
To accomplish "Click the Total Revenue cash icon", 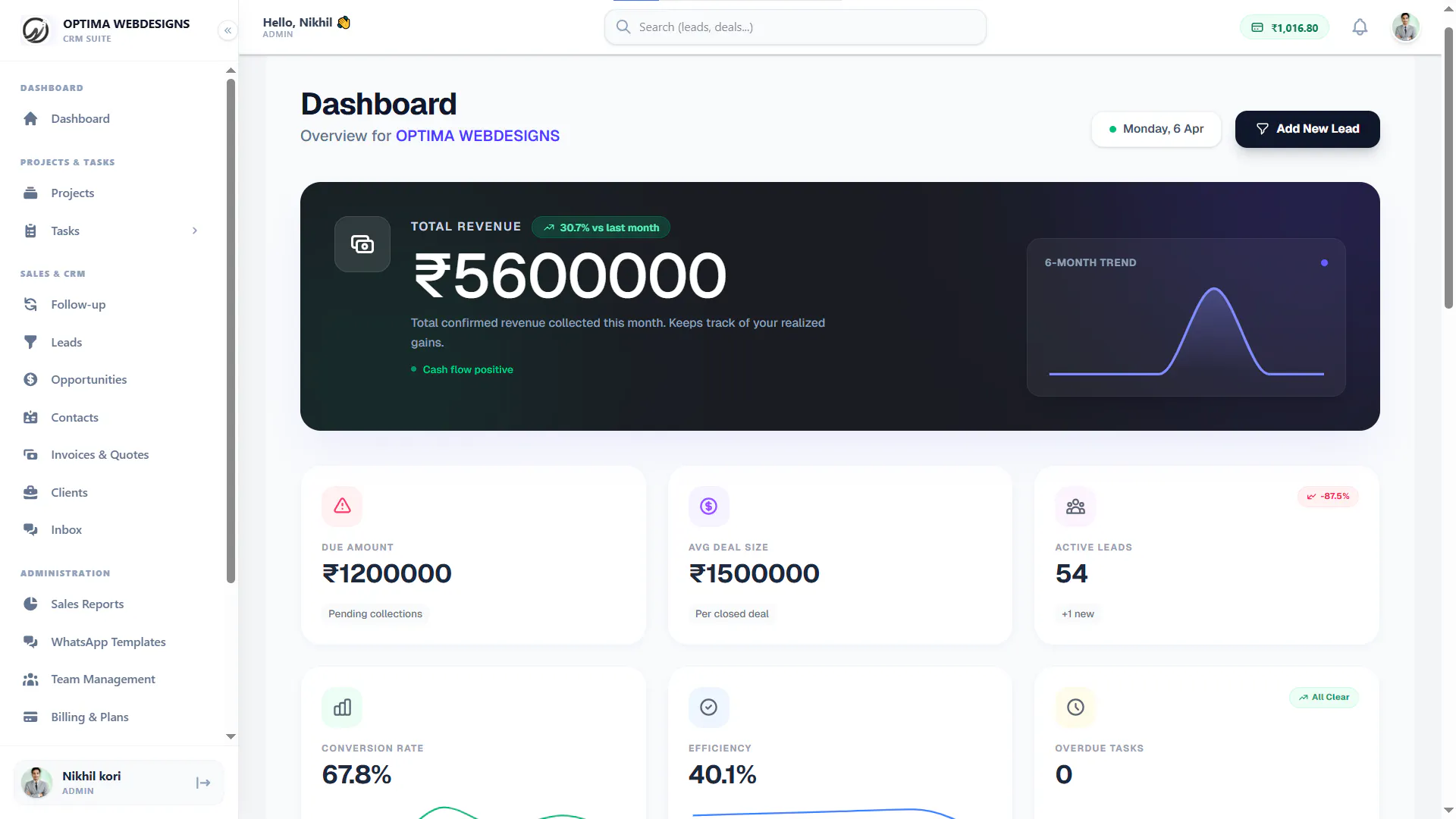I will [x=362, y=244].
